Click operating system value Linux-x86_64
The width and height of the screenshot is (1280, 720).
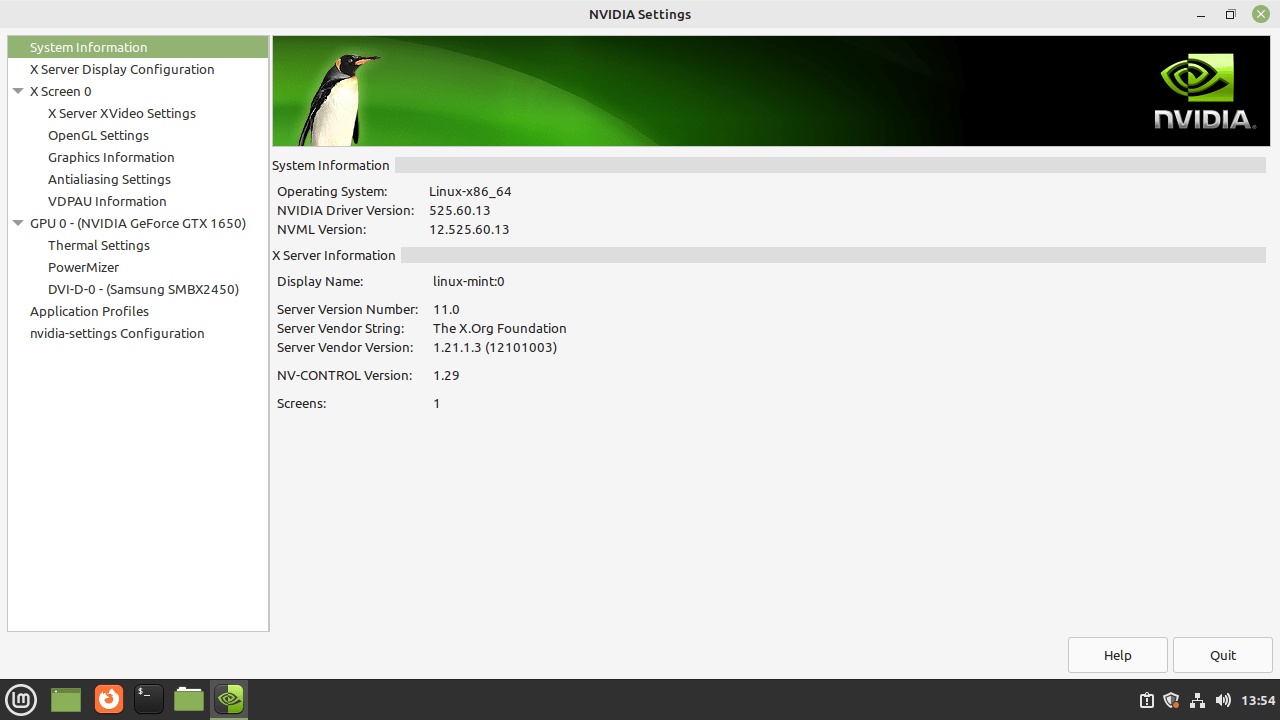click(x=470, y=191)
